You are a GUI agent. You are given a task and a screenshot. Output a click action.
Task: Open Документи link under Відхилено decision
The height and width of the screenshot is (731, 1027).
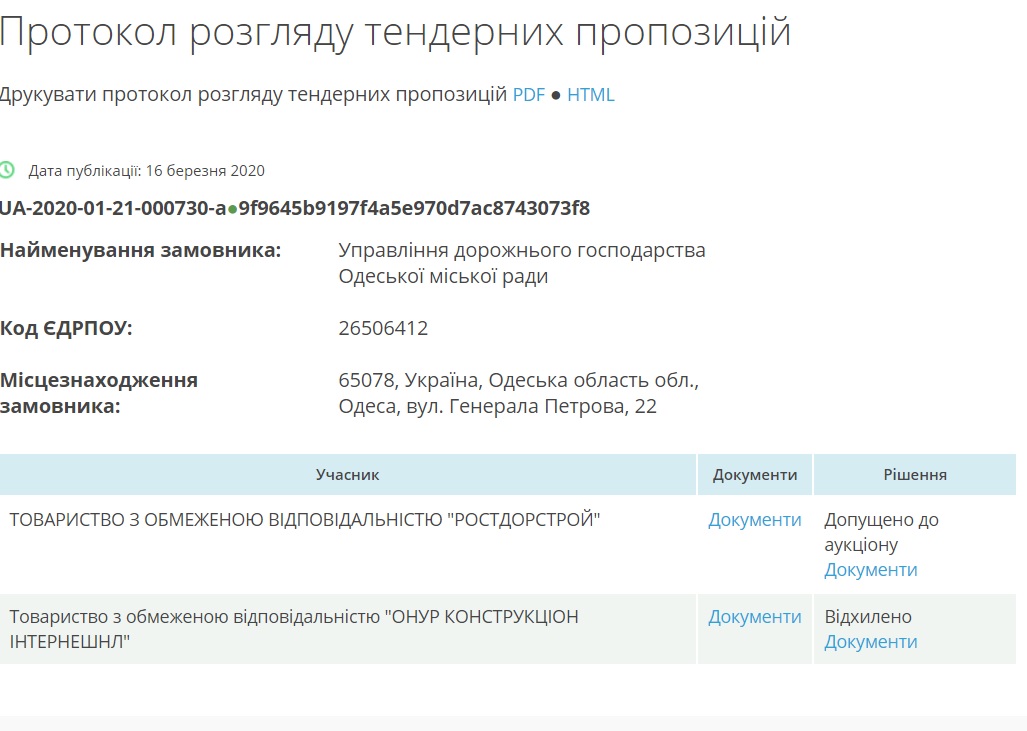pyautogui.click(x=870, y=642)
